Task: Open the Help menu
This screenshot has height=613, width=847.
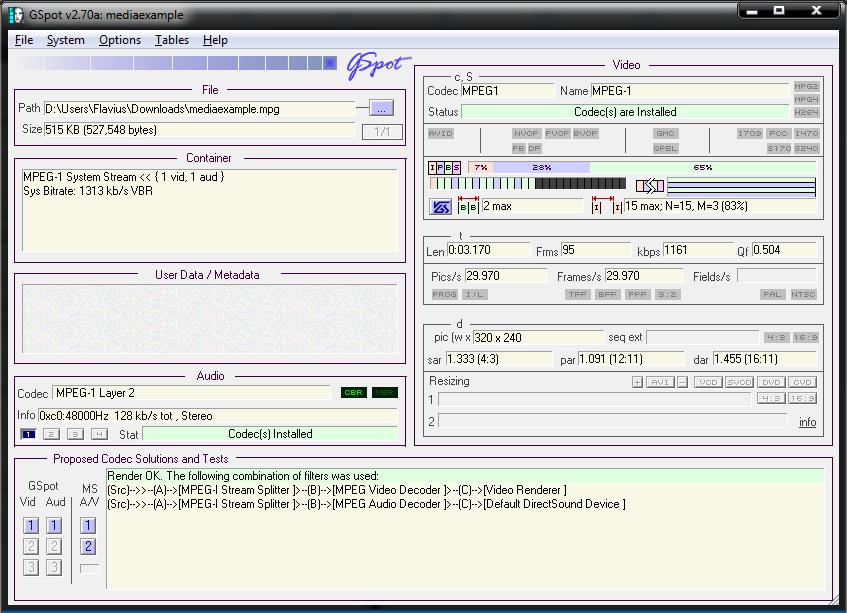Action: point(215,40)
